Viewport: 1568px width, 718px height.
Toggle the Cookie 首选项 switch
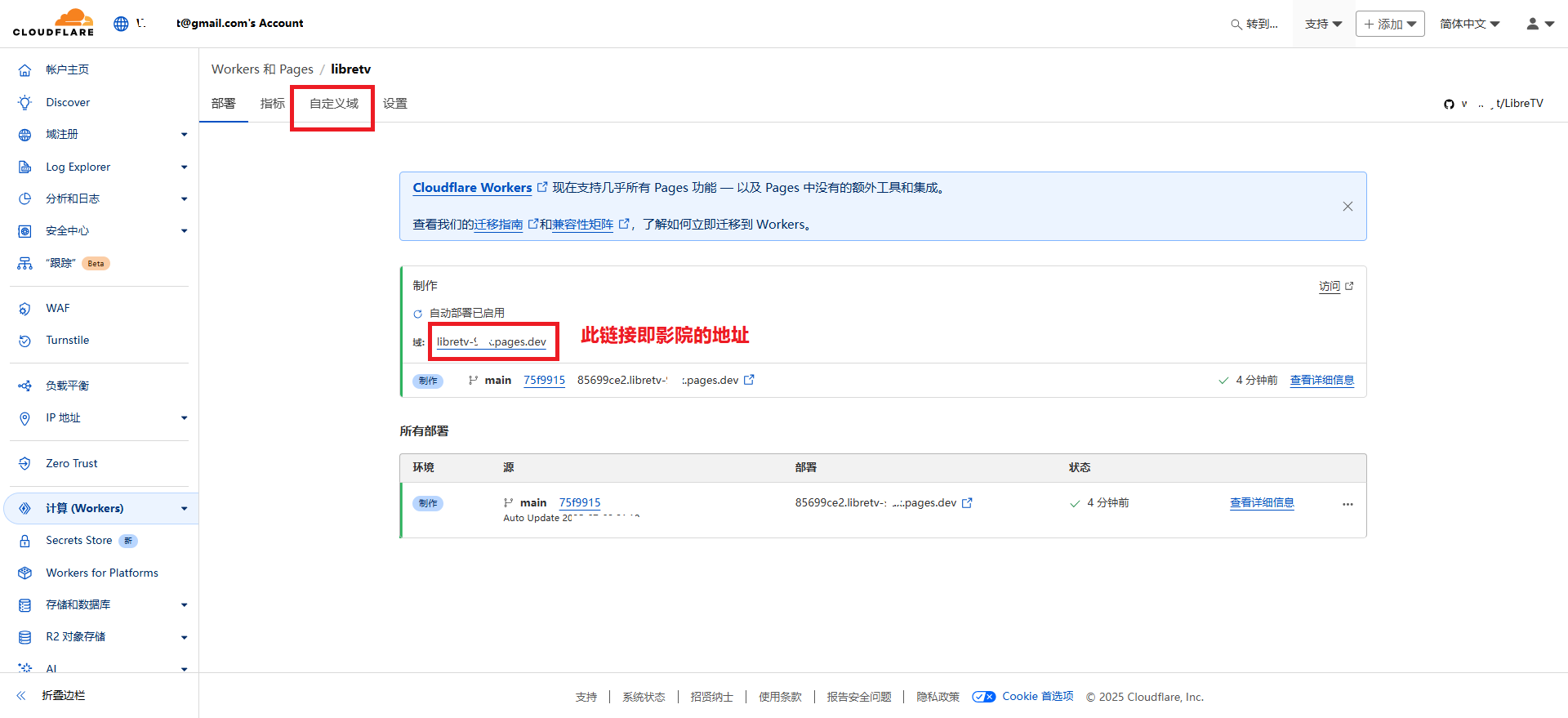click(983, 697)
